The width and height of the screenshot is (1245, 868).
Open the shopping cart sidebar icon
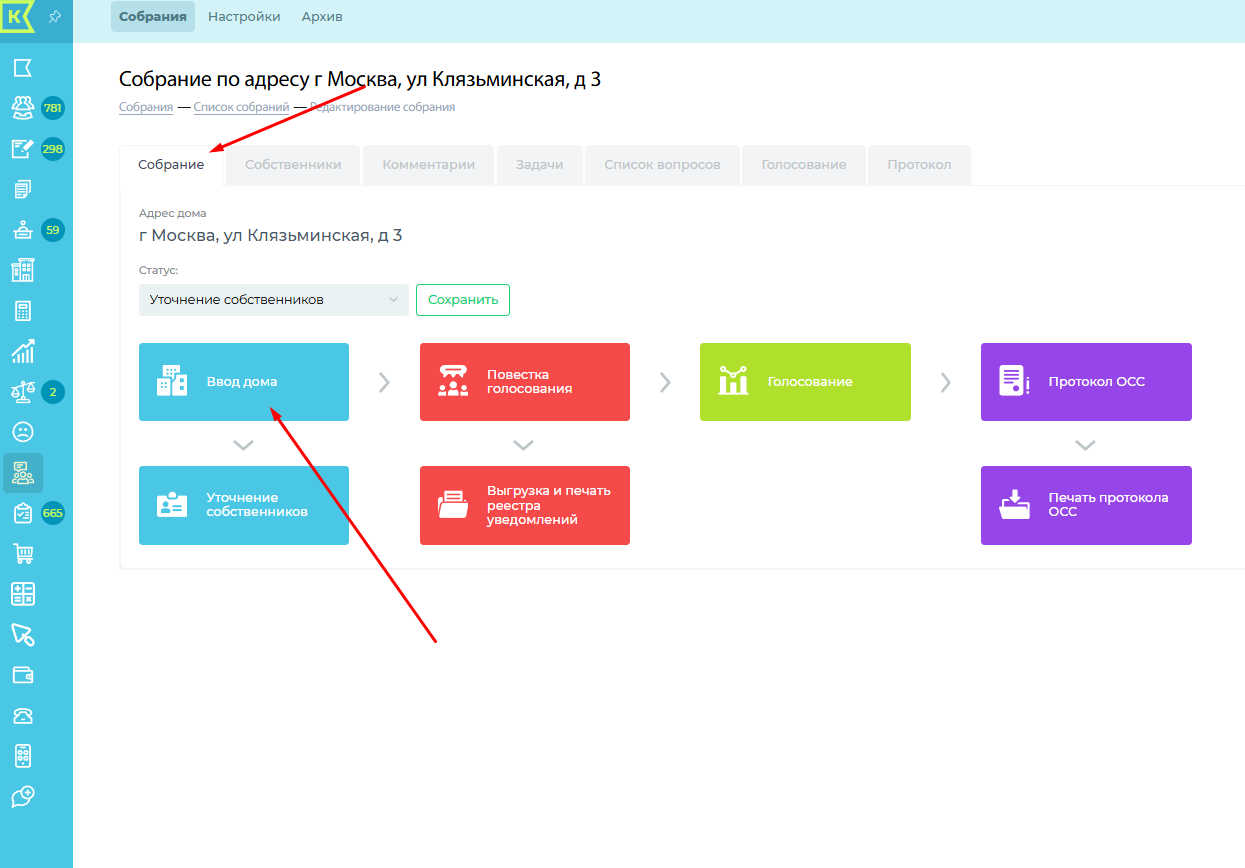(x=22, y=553)
